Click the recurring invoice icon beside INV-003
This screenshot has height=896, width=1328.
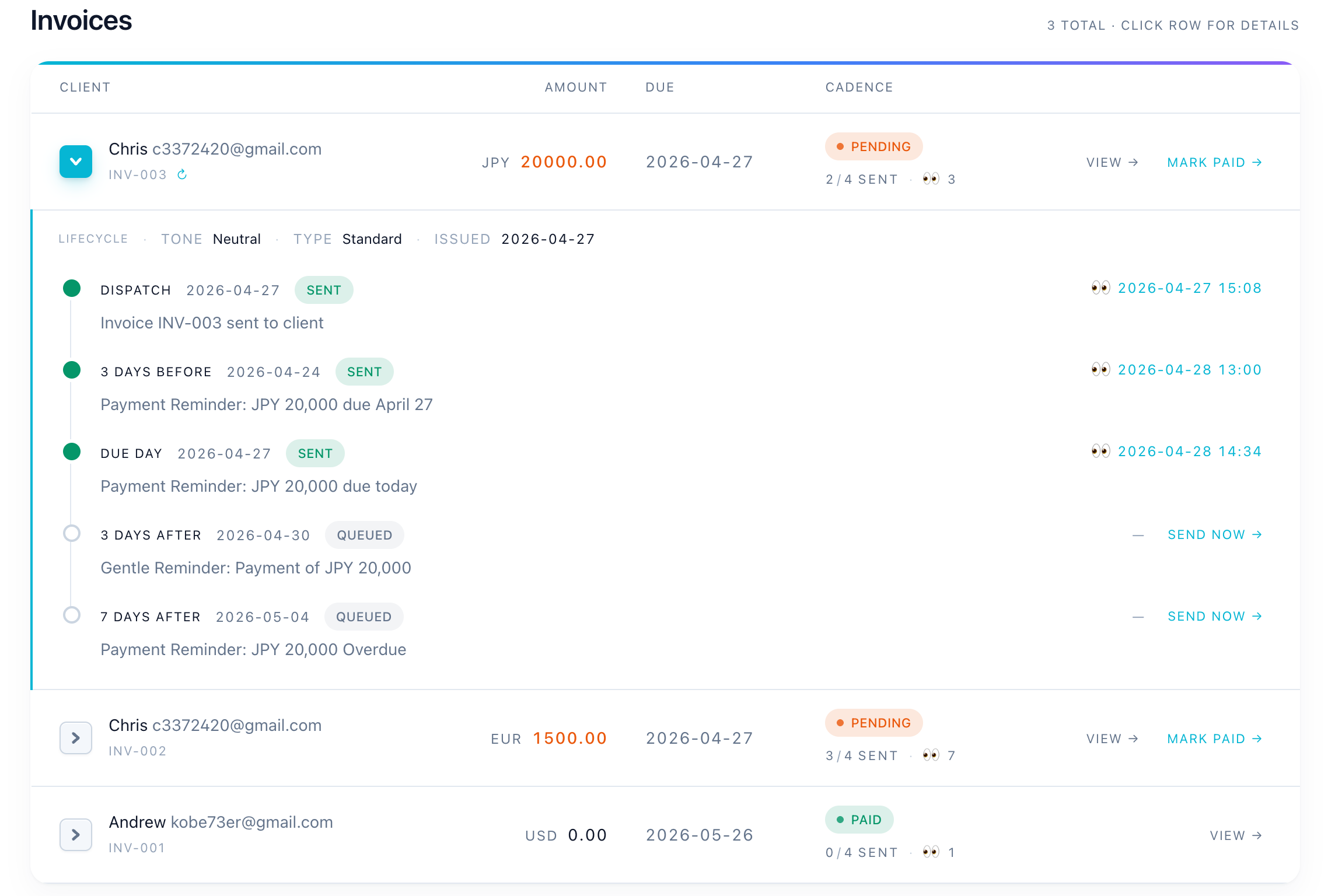tap(181, 174)
